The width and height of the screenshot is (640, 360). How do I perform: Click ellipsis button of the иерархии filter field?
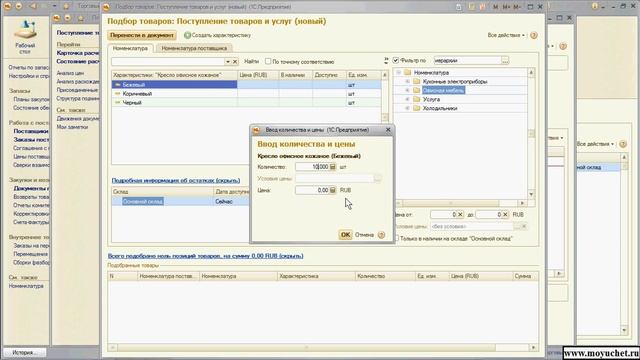click(505, 61)
